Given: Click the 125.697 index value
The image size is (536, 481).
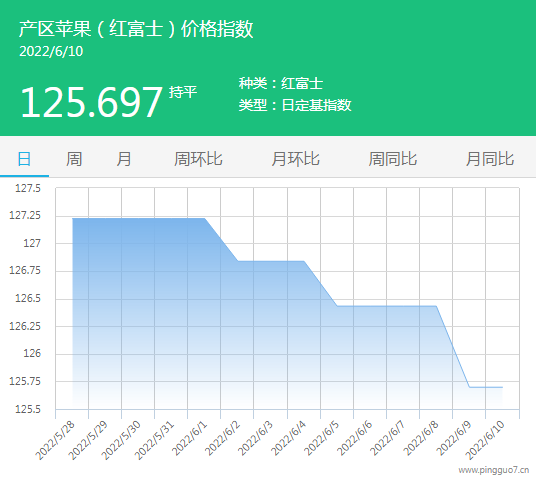Looking at the screenshot, I should tap(91, 102).
